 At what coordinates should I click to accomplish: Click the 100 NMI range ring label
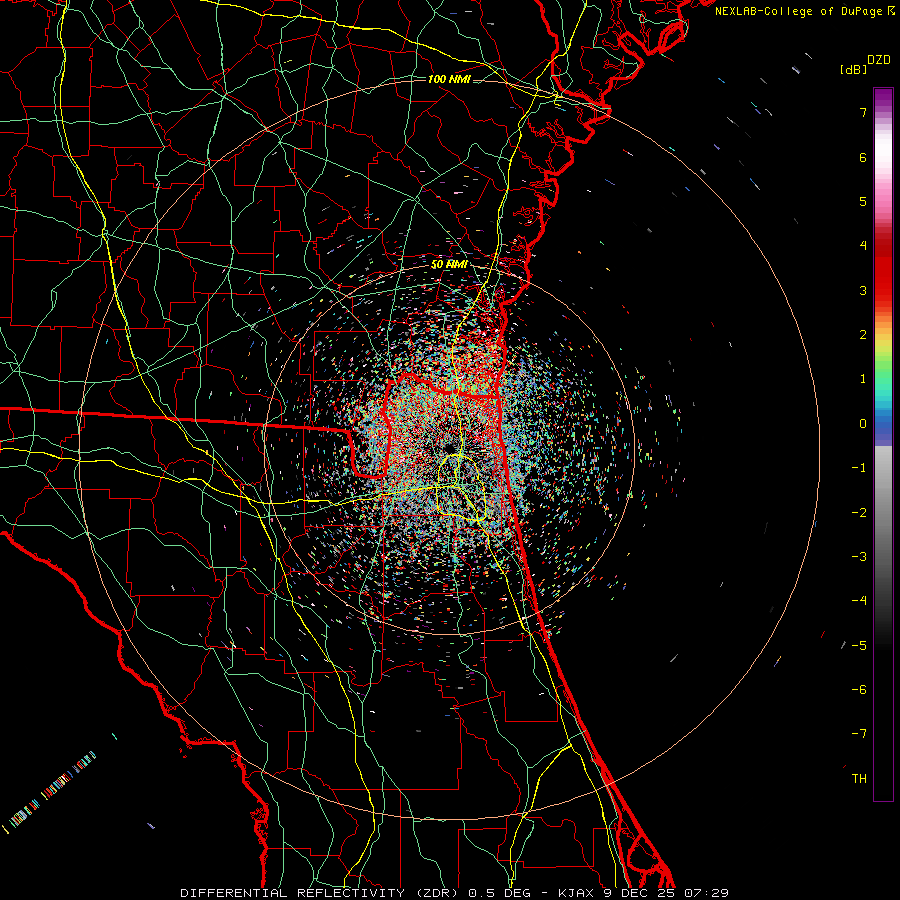pyautogui.click(x=449, y=79)
